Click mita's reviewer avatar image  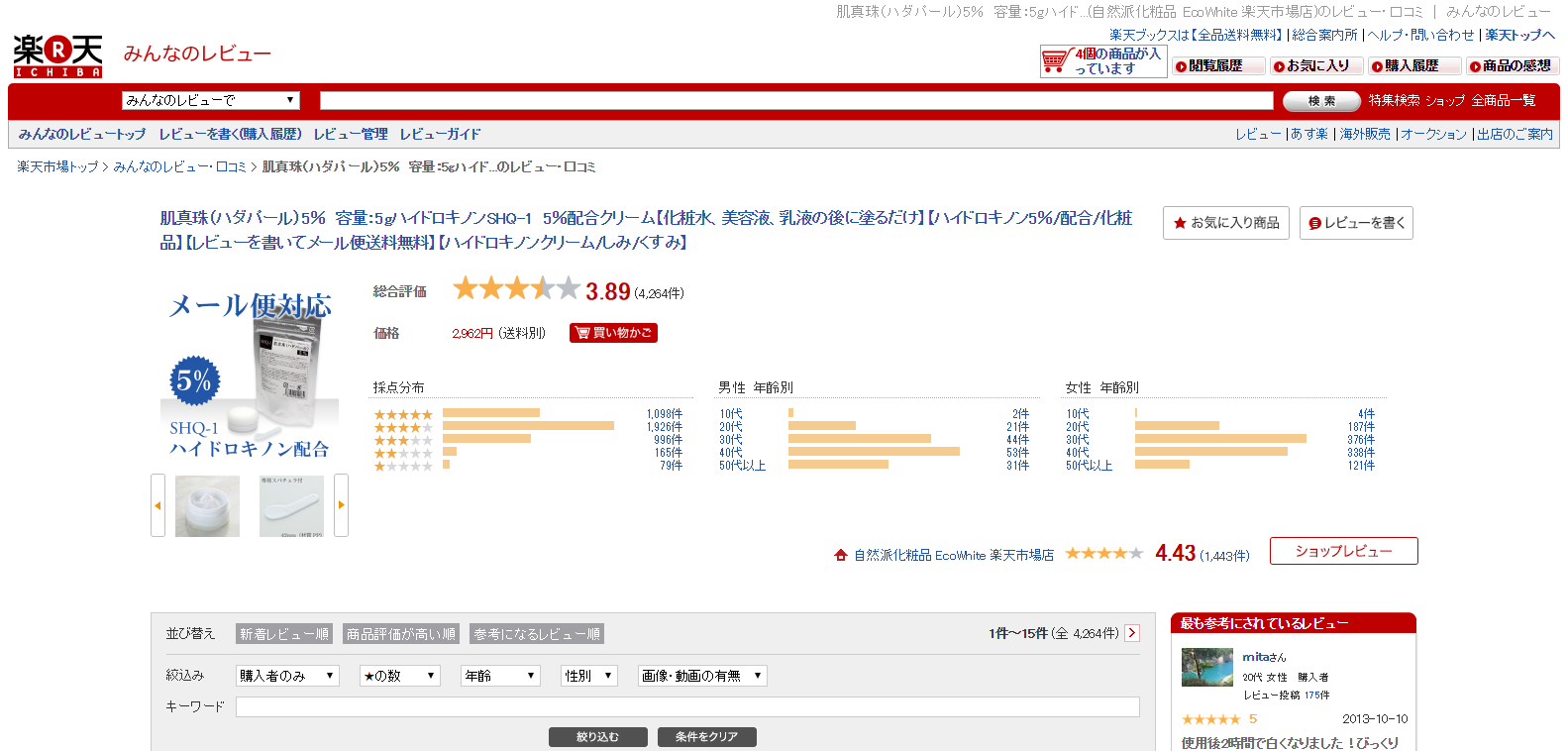[1207, 667]
